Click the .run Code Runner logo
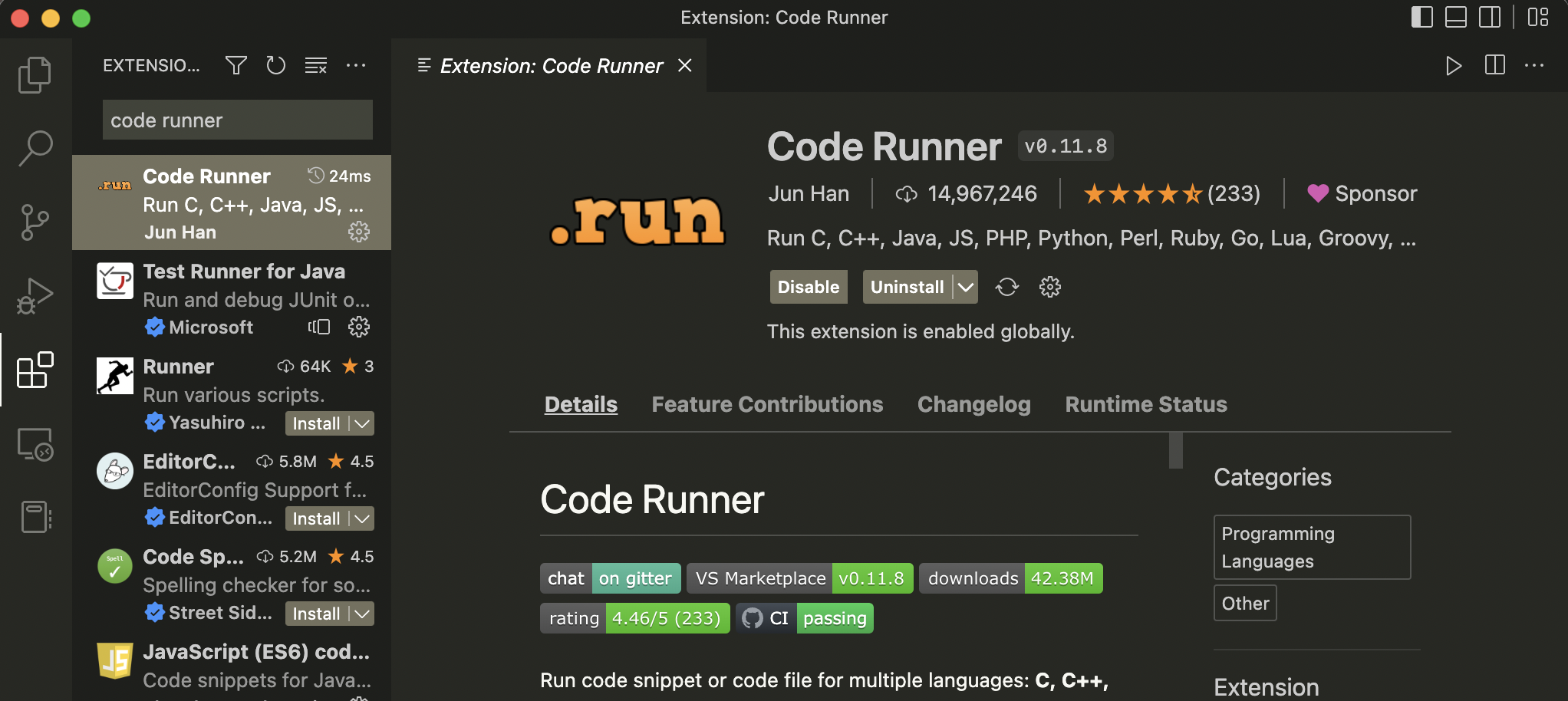The image size is (1568, 701). pyautogui.click(x=637, y=220)
